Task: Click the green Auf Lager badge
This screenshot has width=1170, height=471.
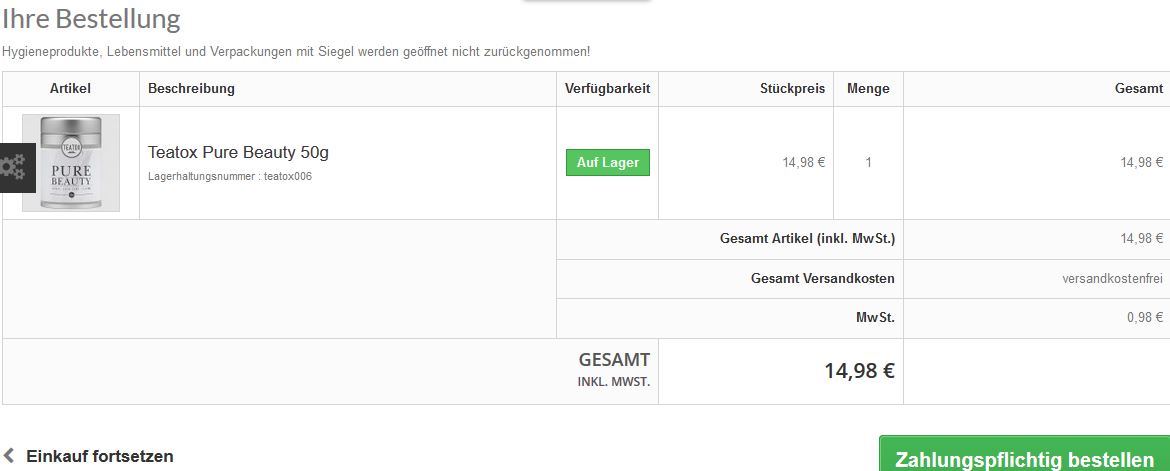Action: tap(607, 163)
